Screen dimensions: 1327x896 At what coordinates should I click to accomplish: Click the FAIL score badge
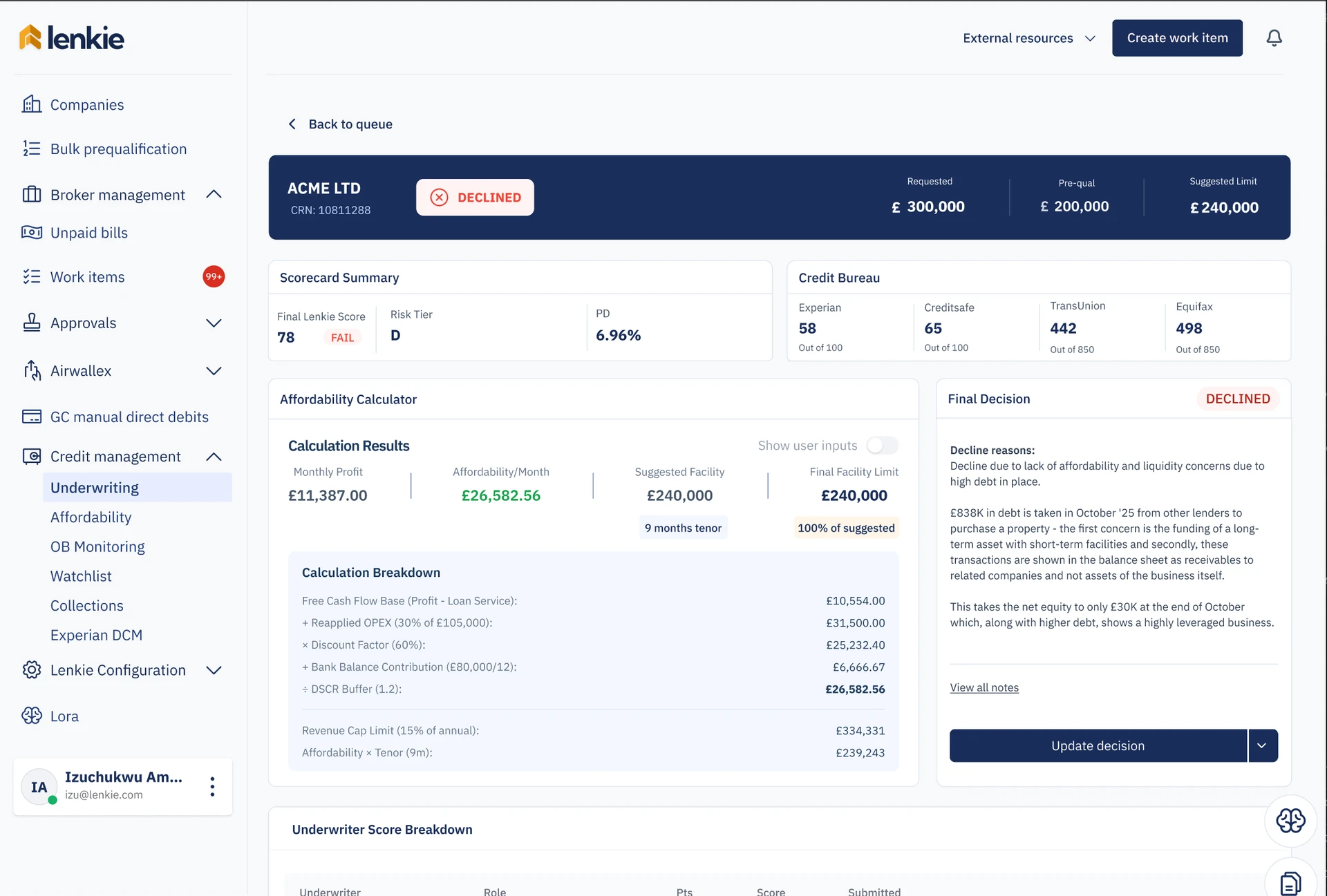(342, 337)
